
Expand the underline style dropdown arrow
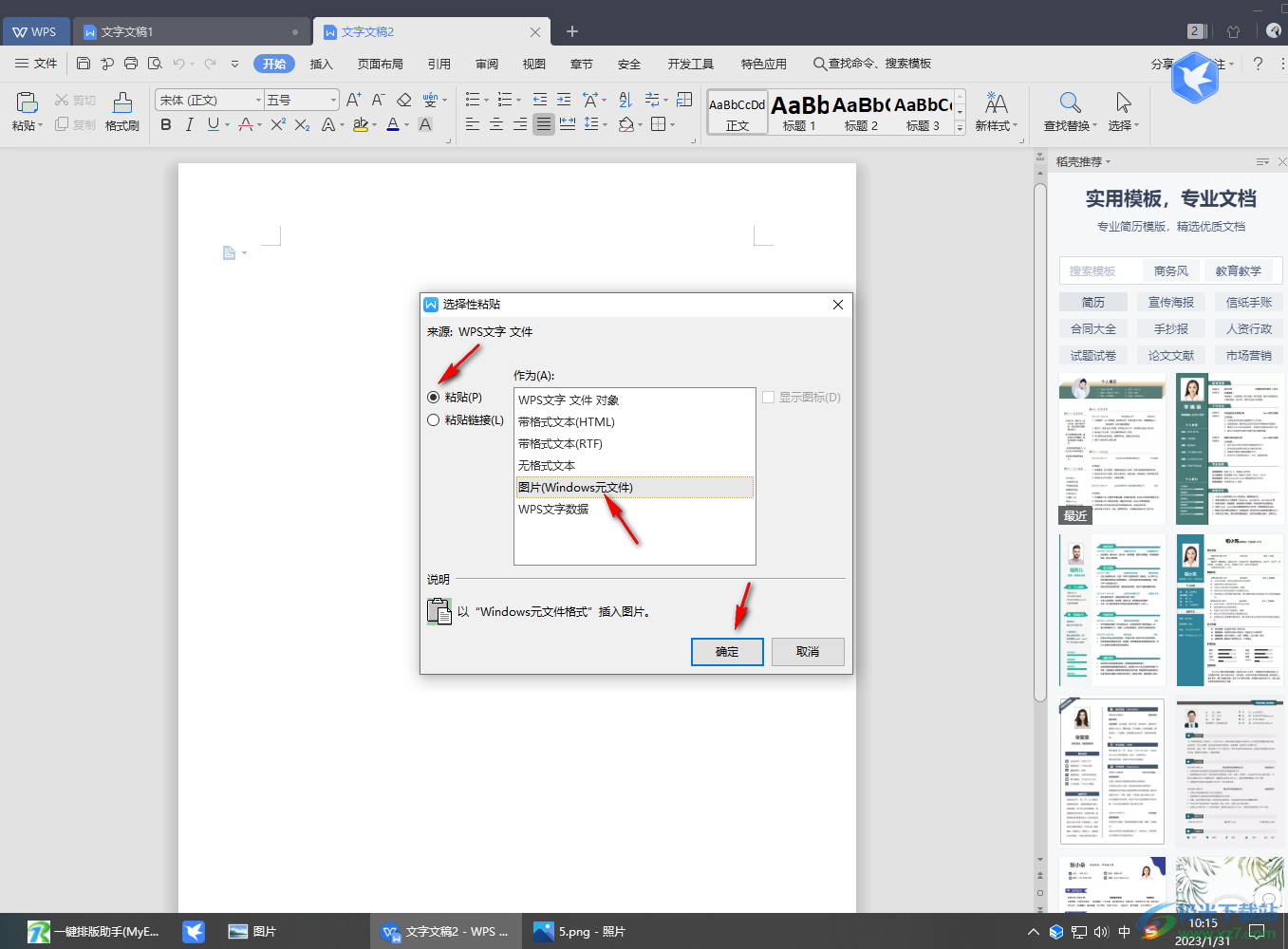[228, 124]
